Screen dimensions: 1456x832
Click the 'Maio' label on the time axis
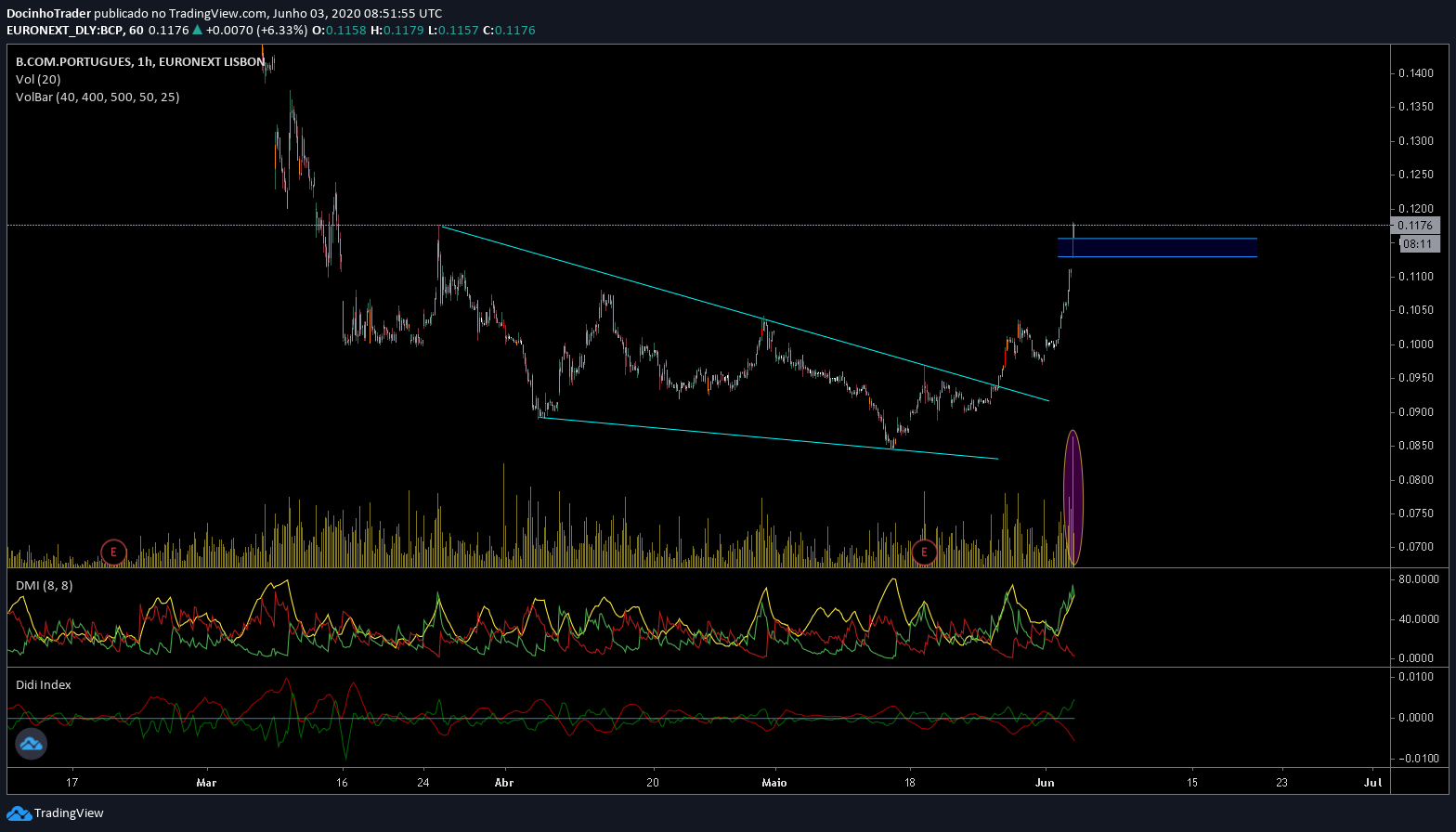(x=773, y=782)
